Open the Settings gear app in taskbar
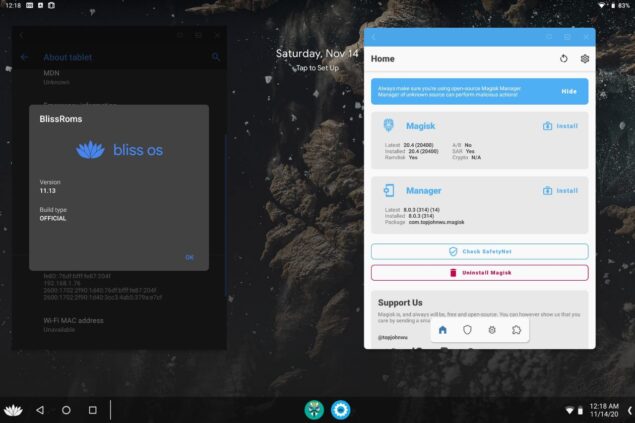The width and height of the screenshot is (635, 423). pos(341,409)
